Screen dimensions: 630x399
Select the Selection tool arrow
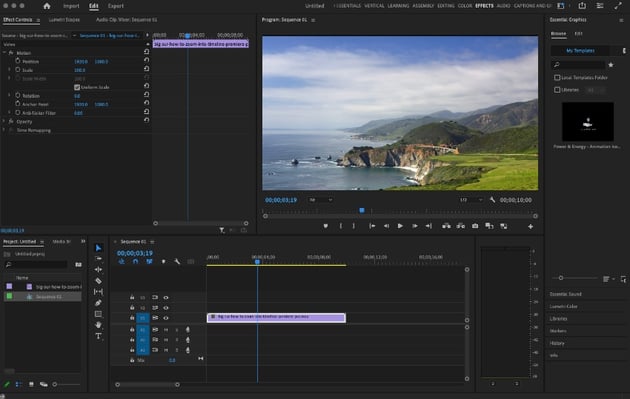[98, 248]
